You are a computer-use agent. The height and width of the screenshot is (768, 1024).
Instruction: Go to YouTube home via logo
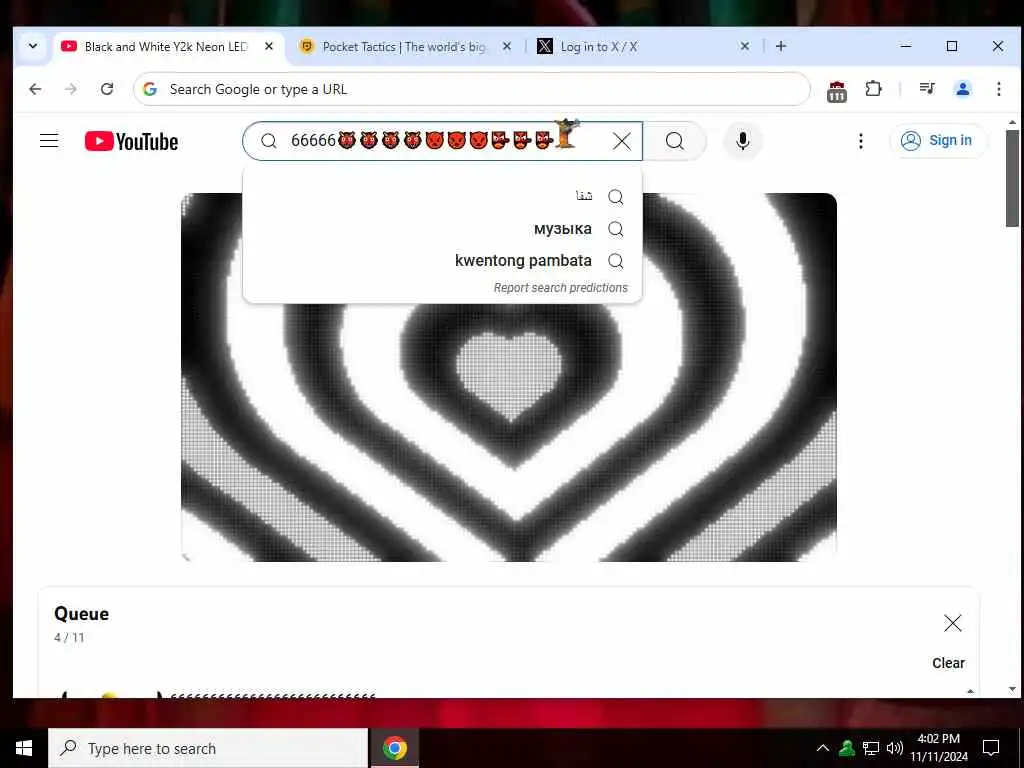[x=131, y=141]
